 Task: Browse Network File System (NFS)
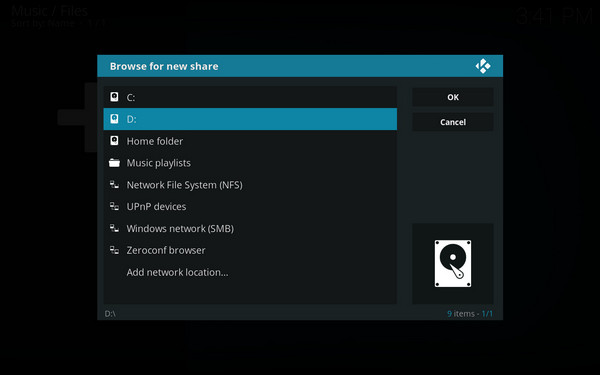[250, 185]
